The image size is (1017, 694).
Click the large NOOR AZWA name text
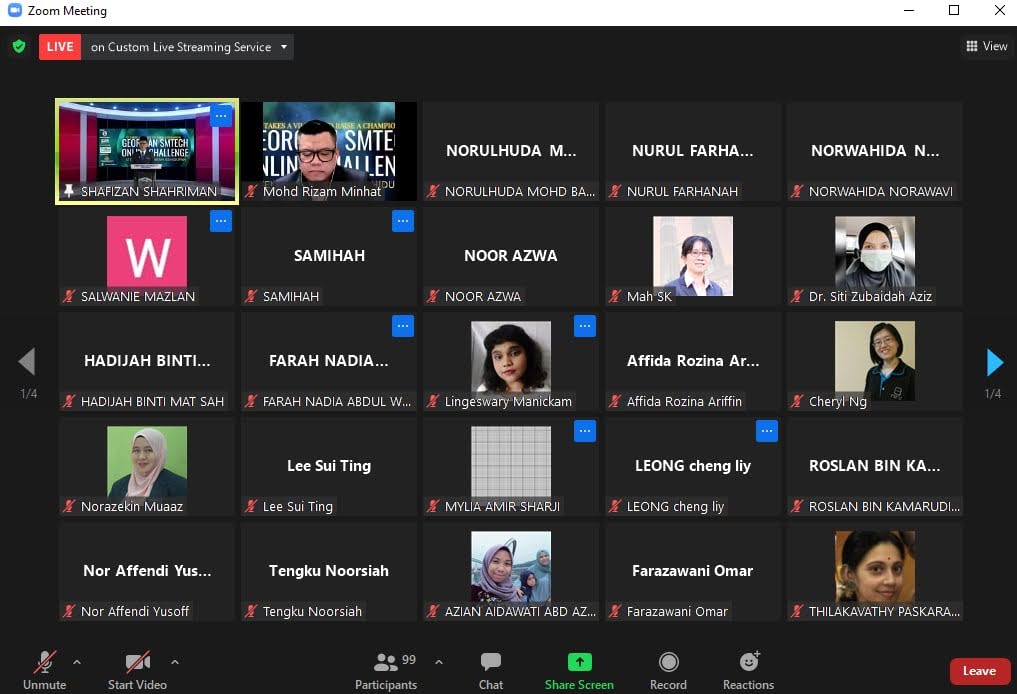(x=510, y=256)
